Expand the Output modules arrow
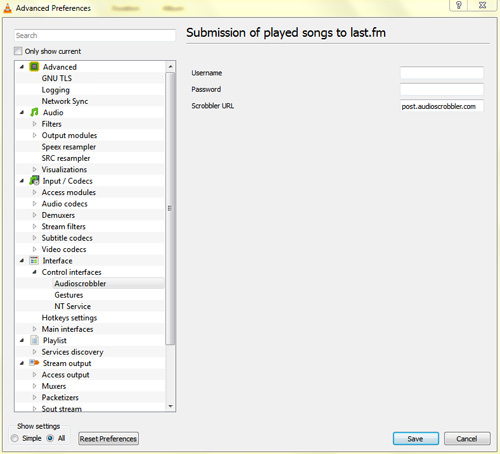 [x=34, y=135]
